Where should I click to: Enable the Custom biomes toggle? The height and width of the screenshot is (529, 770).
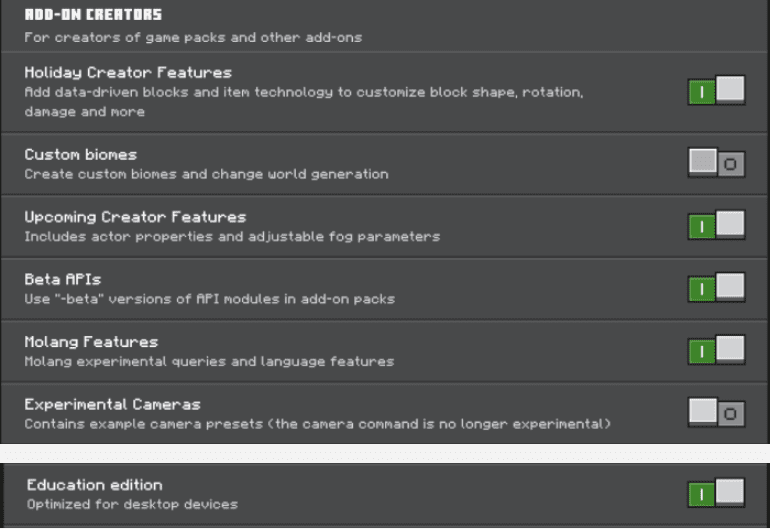click(716, 163)
